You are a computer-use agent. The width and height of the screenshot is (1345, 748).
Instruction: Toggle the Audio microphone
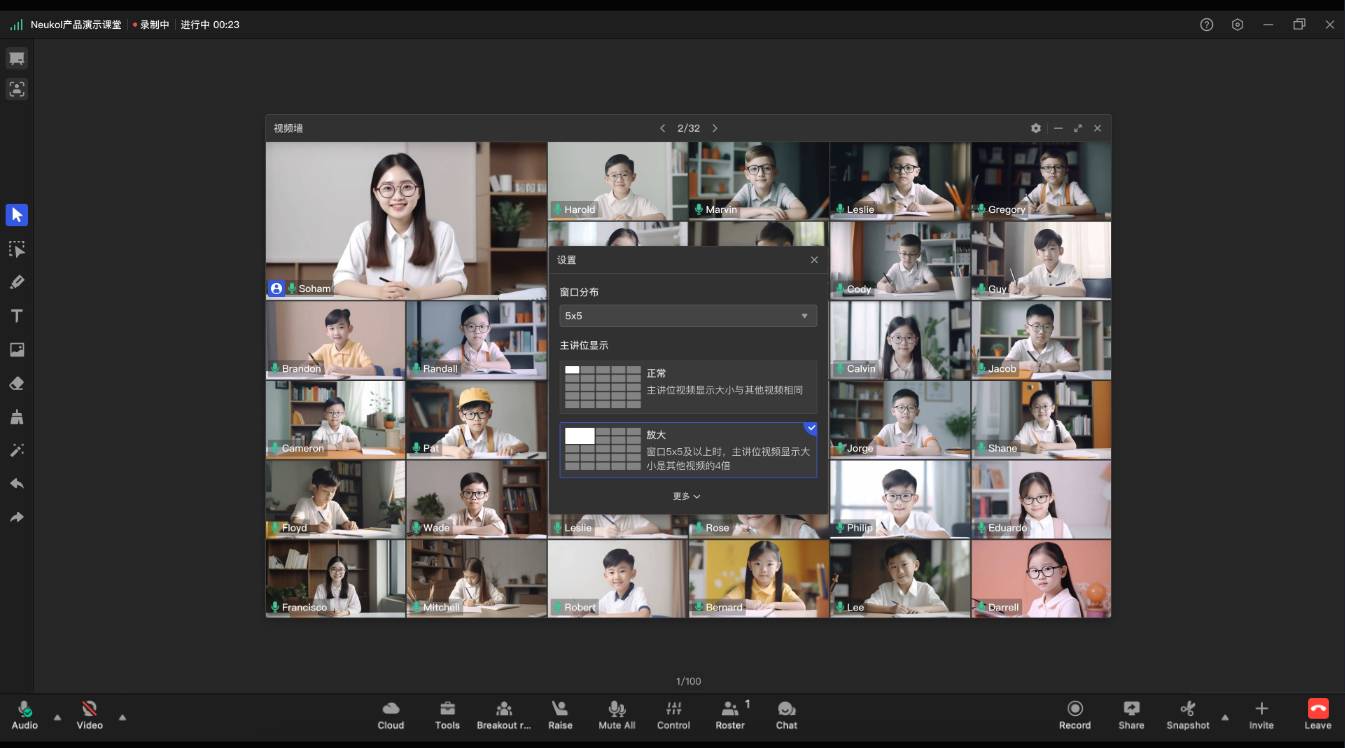point(25,714)
